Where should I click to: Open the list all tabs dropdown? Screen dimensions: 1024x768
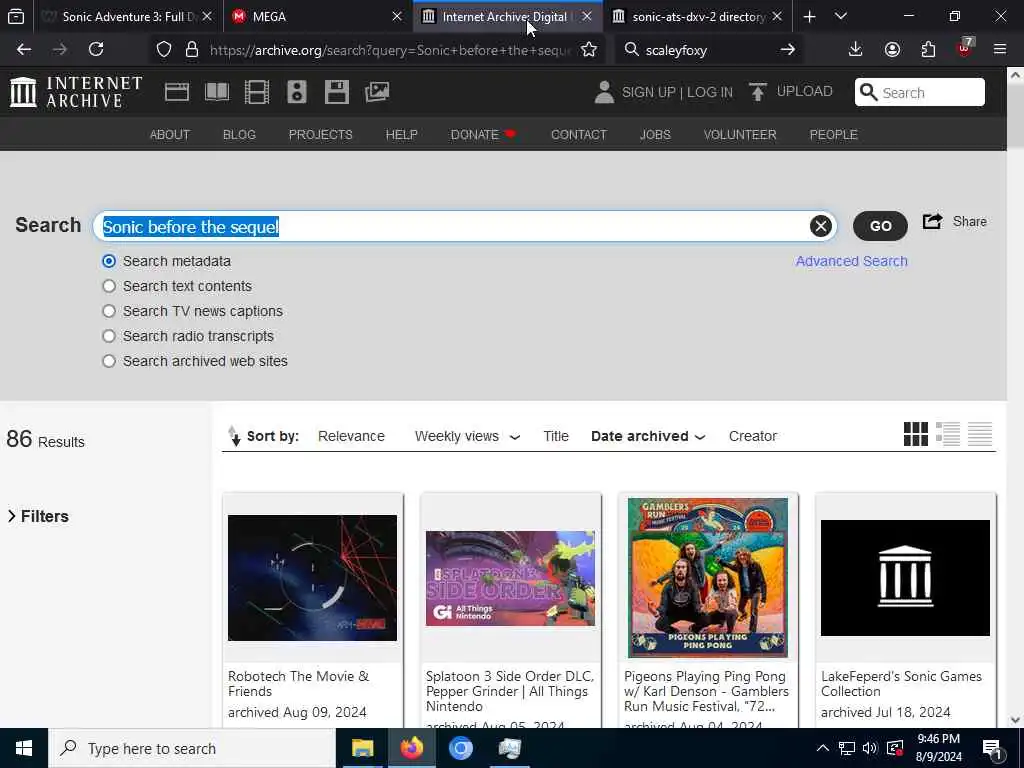(841, 16)
